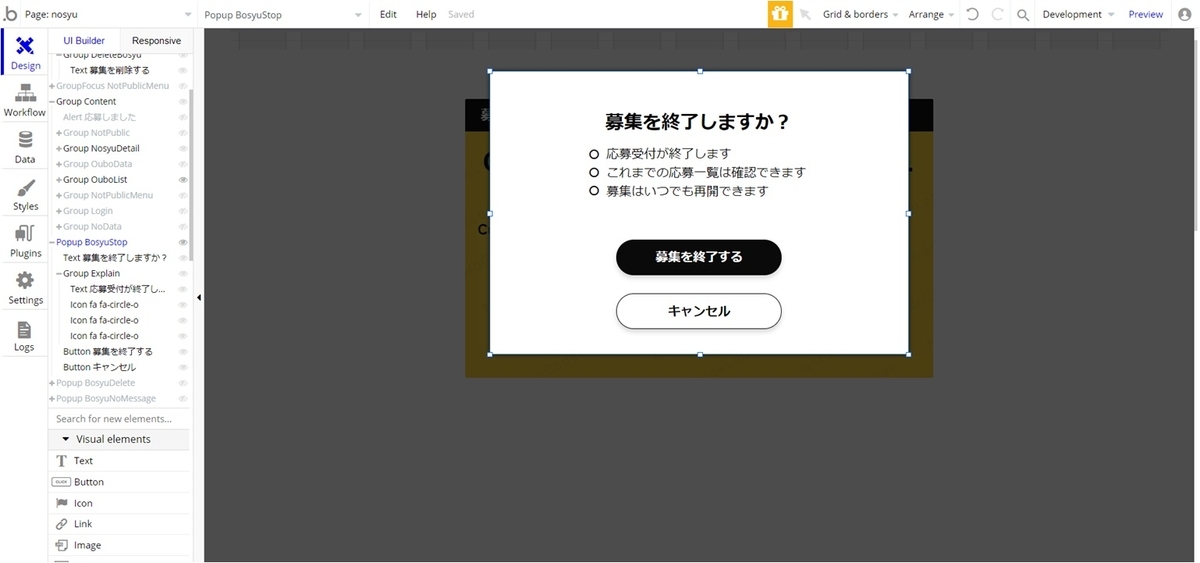This screenshot has width=1200, height=563.
Task: Select Text 募集を終了しますか？ in the tree
Action: [115, 258]
